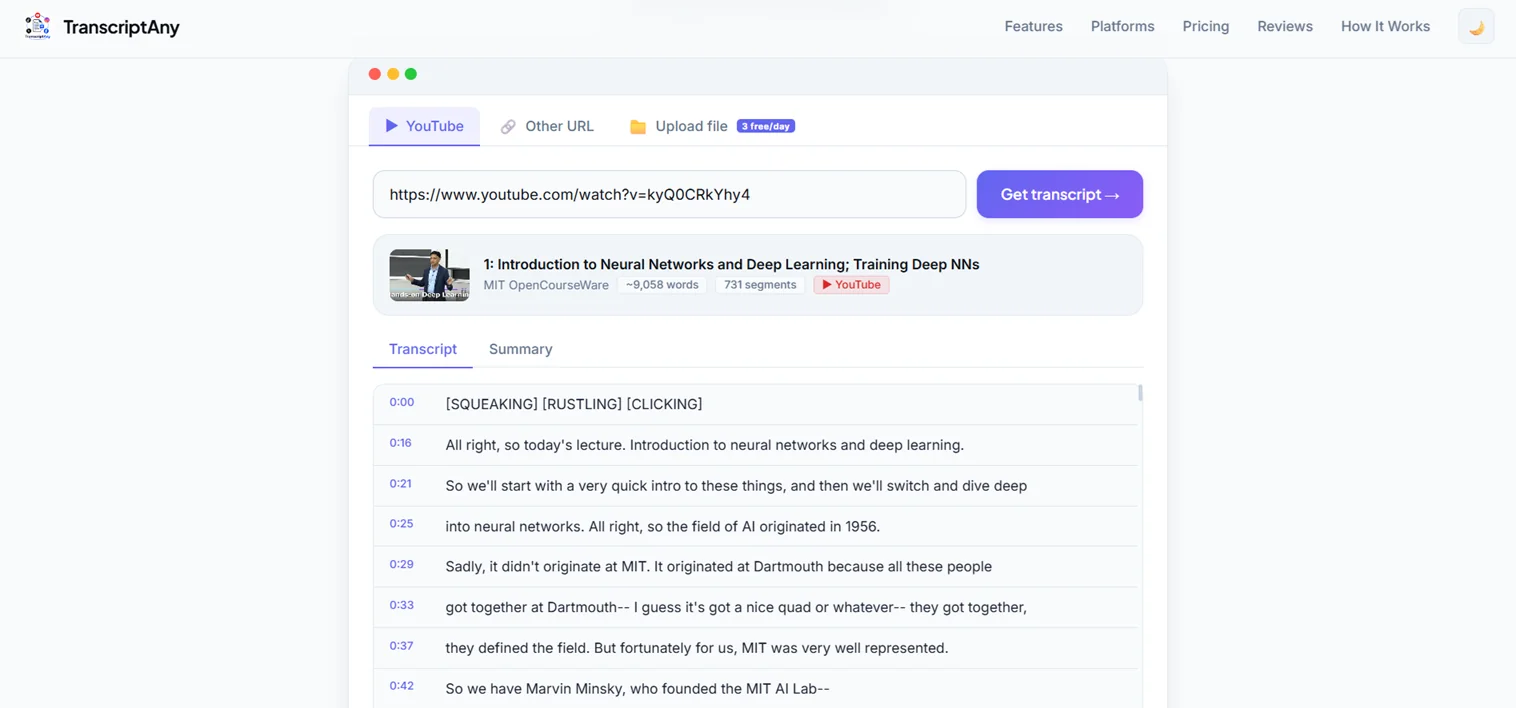The height and width of the screenshot is (708, 1516).
Task: Click the [SQUEAKING] [RUSTLING] [CLICKING] line
Action: tap(574, 404)
